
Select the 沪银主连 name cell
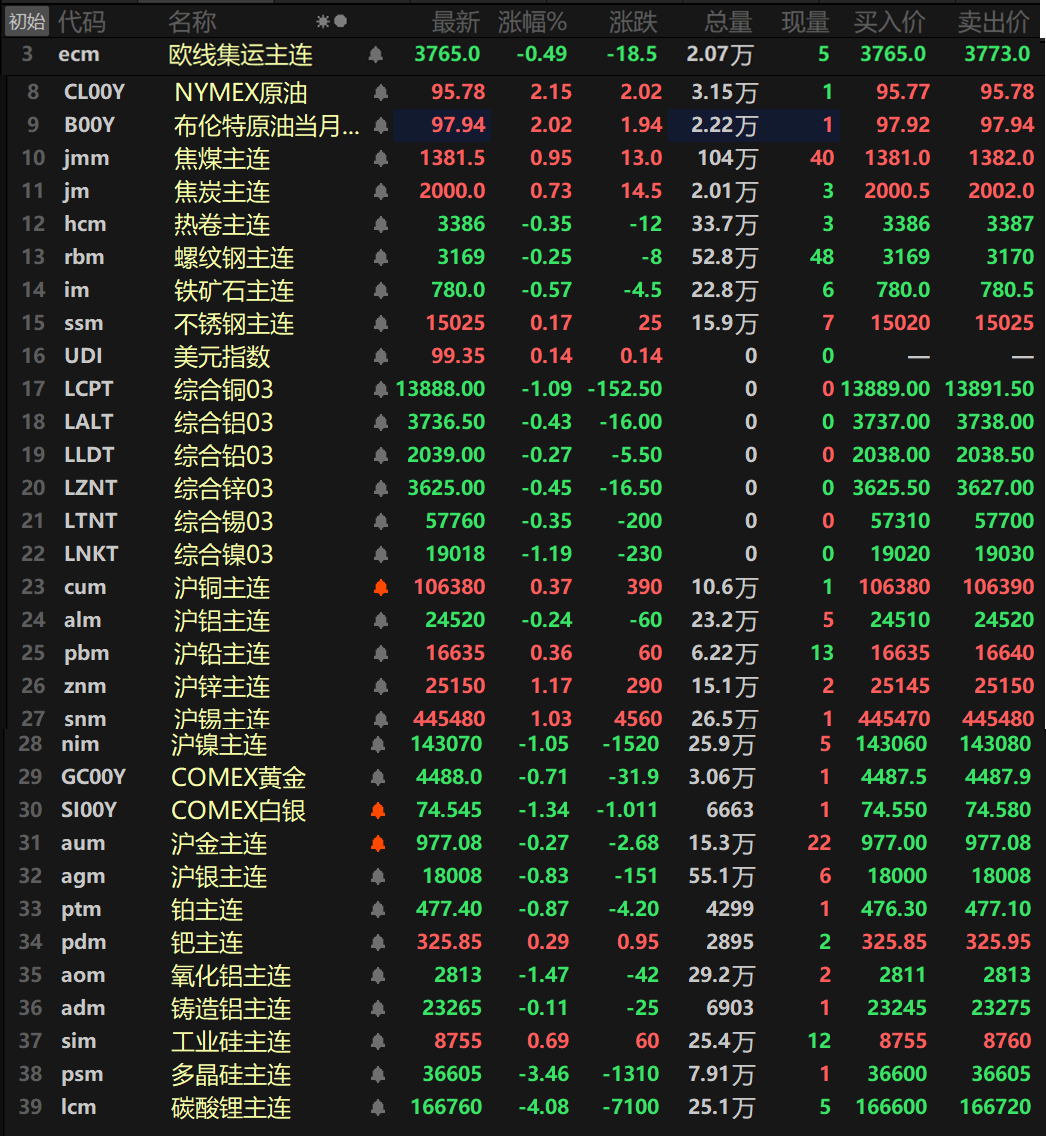coord(219,877)
